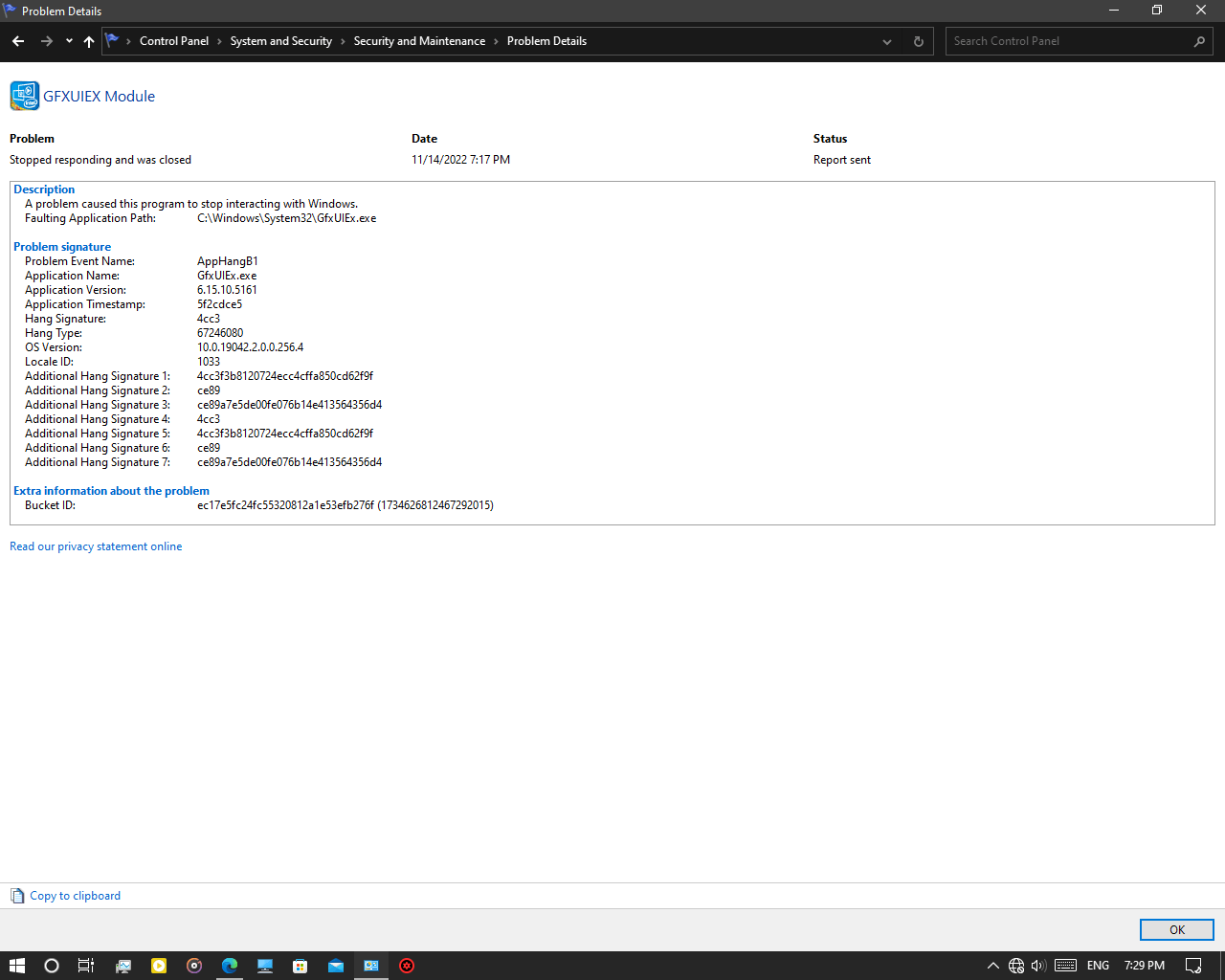Expand chevron after System and Security

pyautogui.click(x=343, y=41)
